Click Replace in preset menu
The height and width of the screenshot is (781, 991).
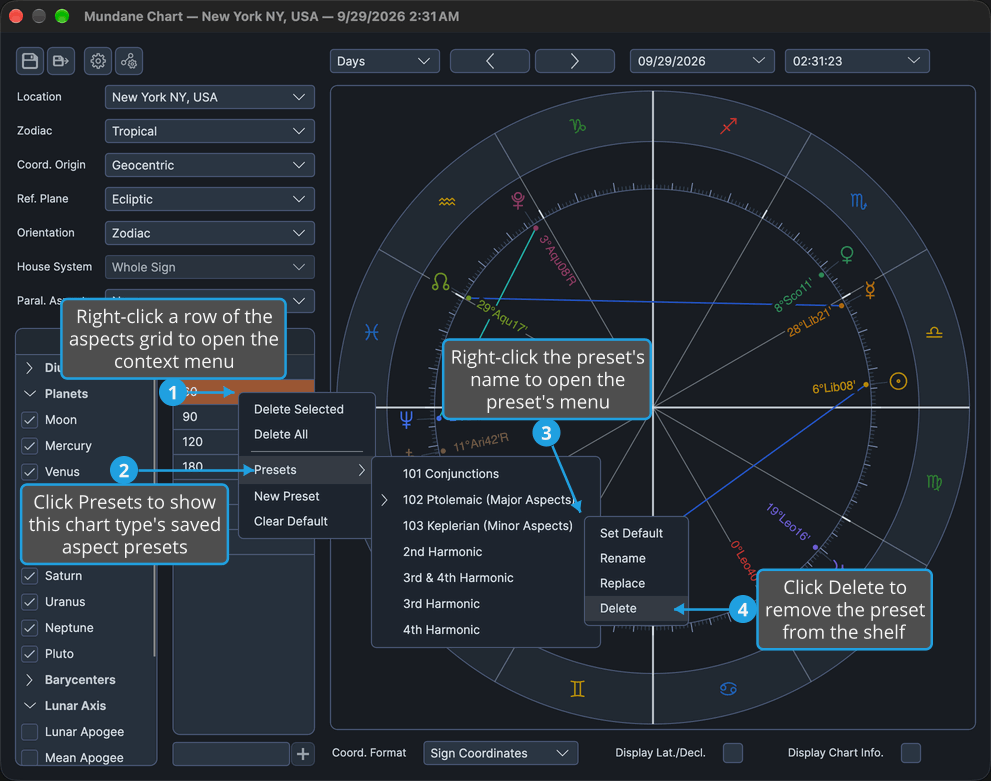pos(636,584)
